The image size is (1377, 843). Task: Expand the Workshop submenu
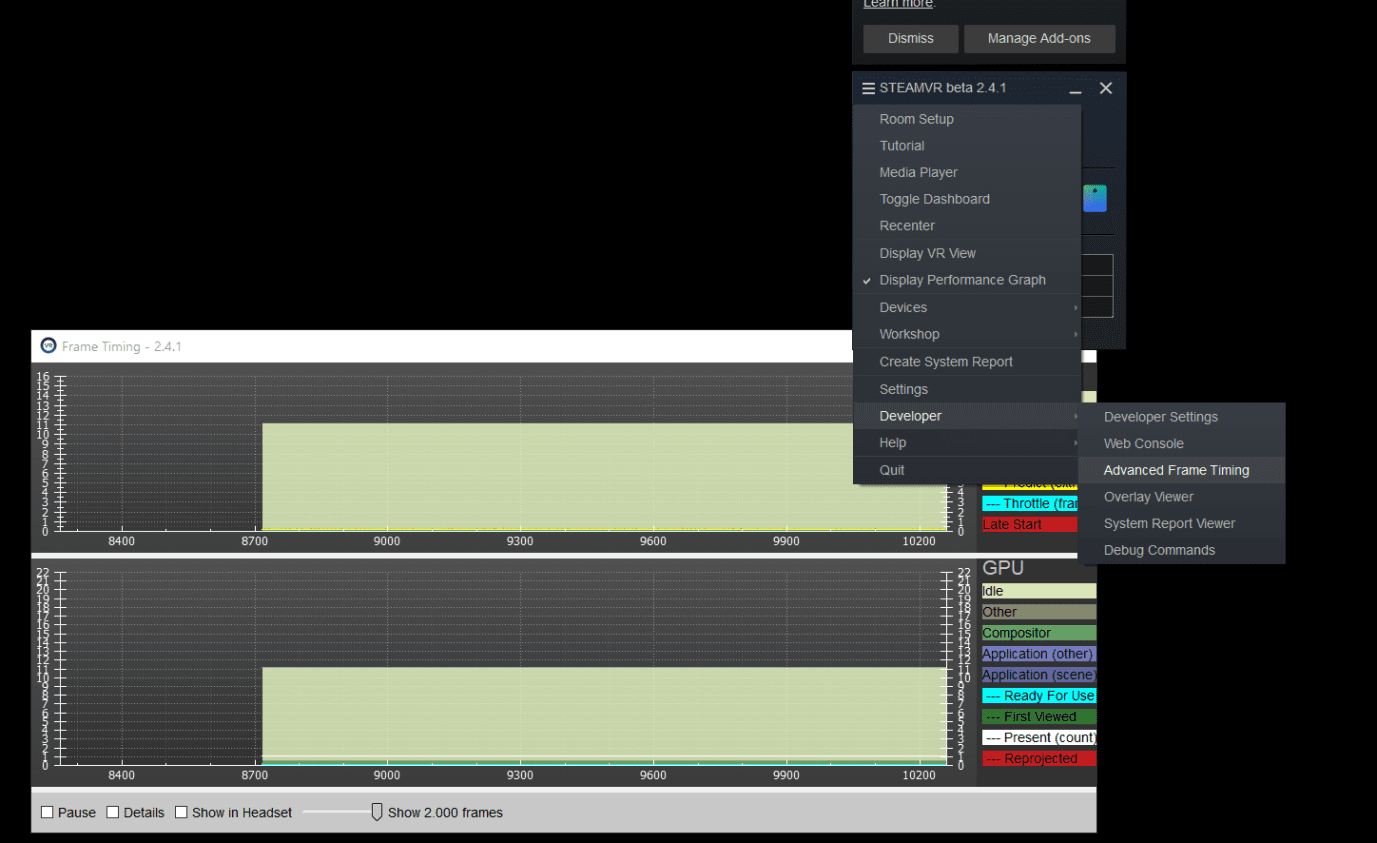tap(966, 334)
